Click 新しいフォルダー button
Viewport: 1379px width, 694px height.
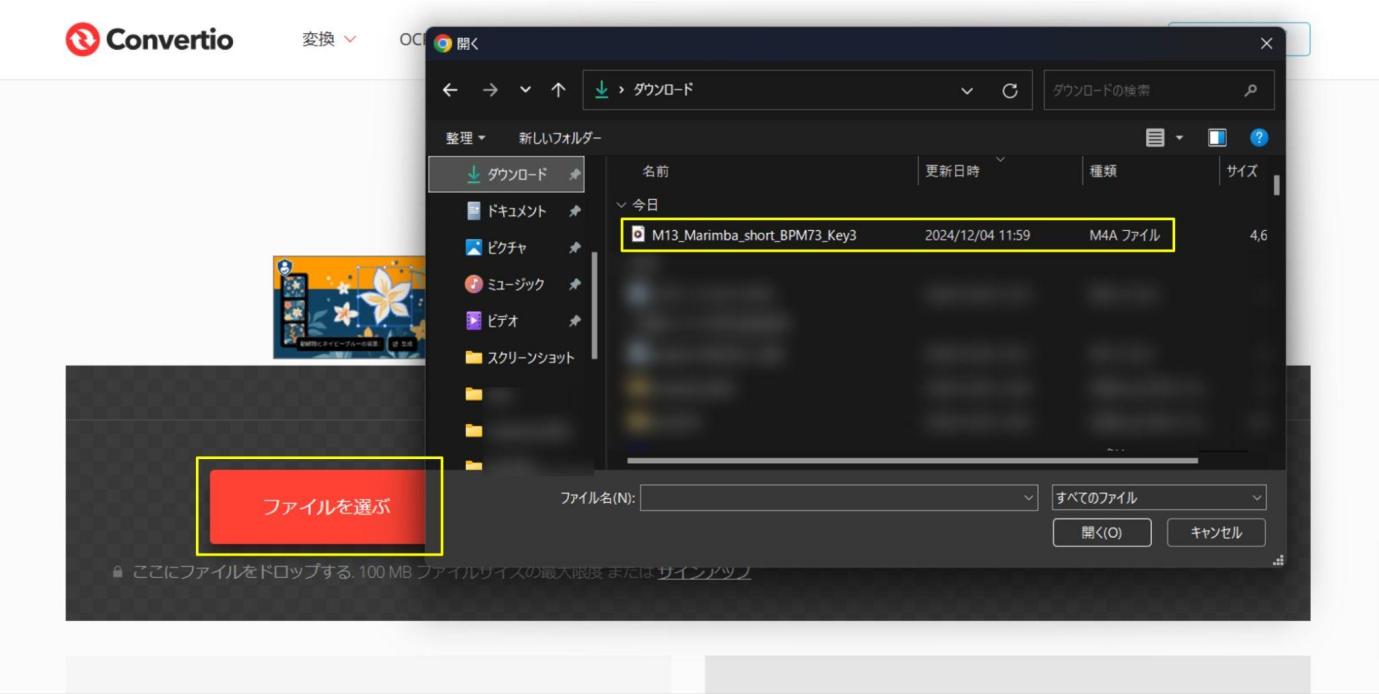[x=560, y=138]
